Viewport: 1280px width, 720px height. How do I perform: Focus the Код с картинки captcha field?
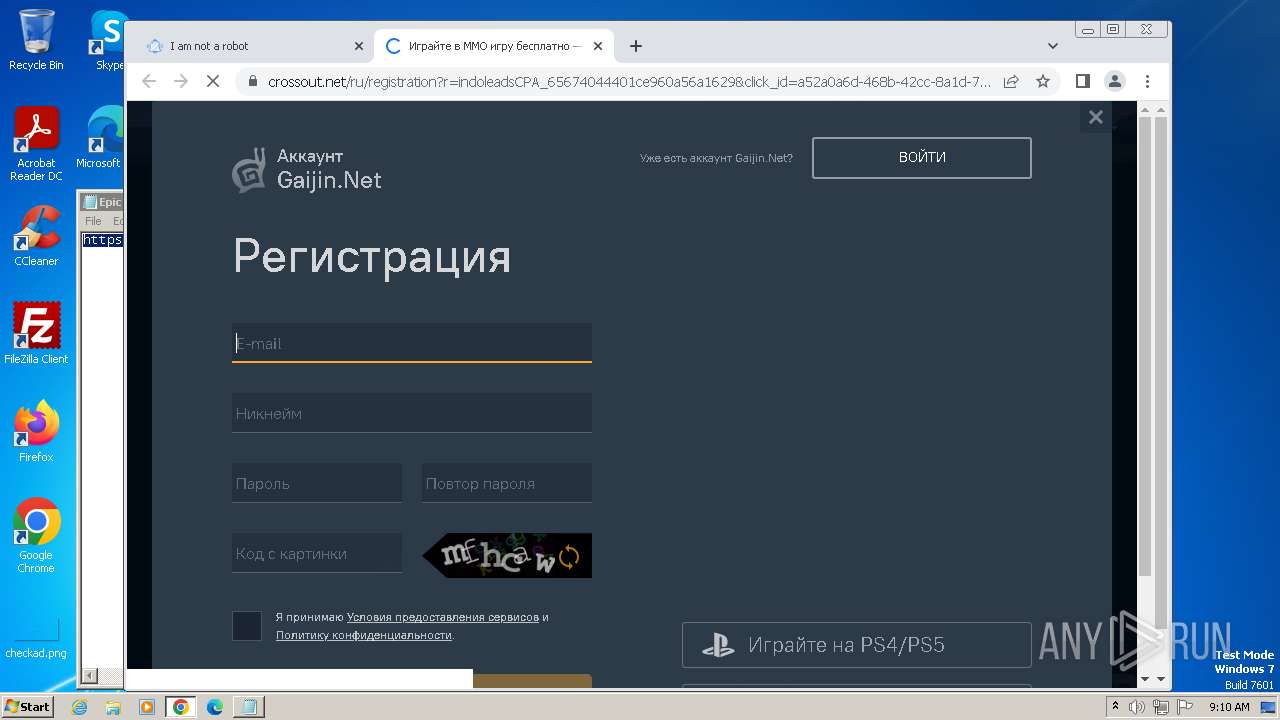coord(317,553)
